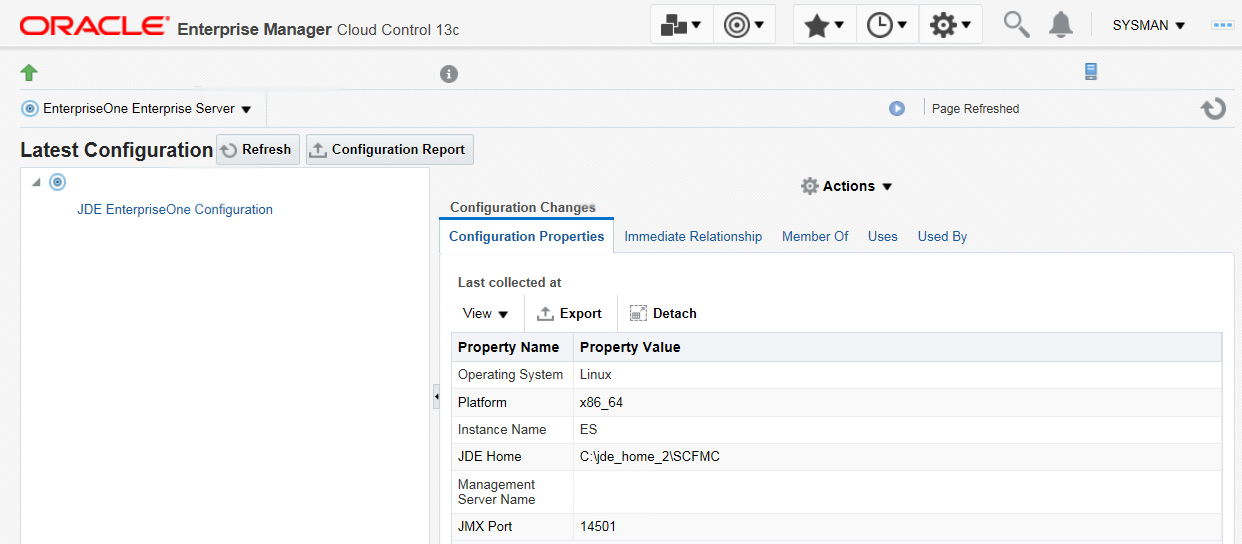The width and height of the screenshot is (1242, 544).
Task: Sort by Property Name column header
Action: coord(512,347)
